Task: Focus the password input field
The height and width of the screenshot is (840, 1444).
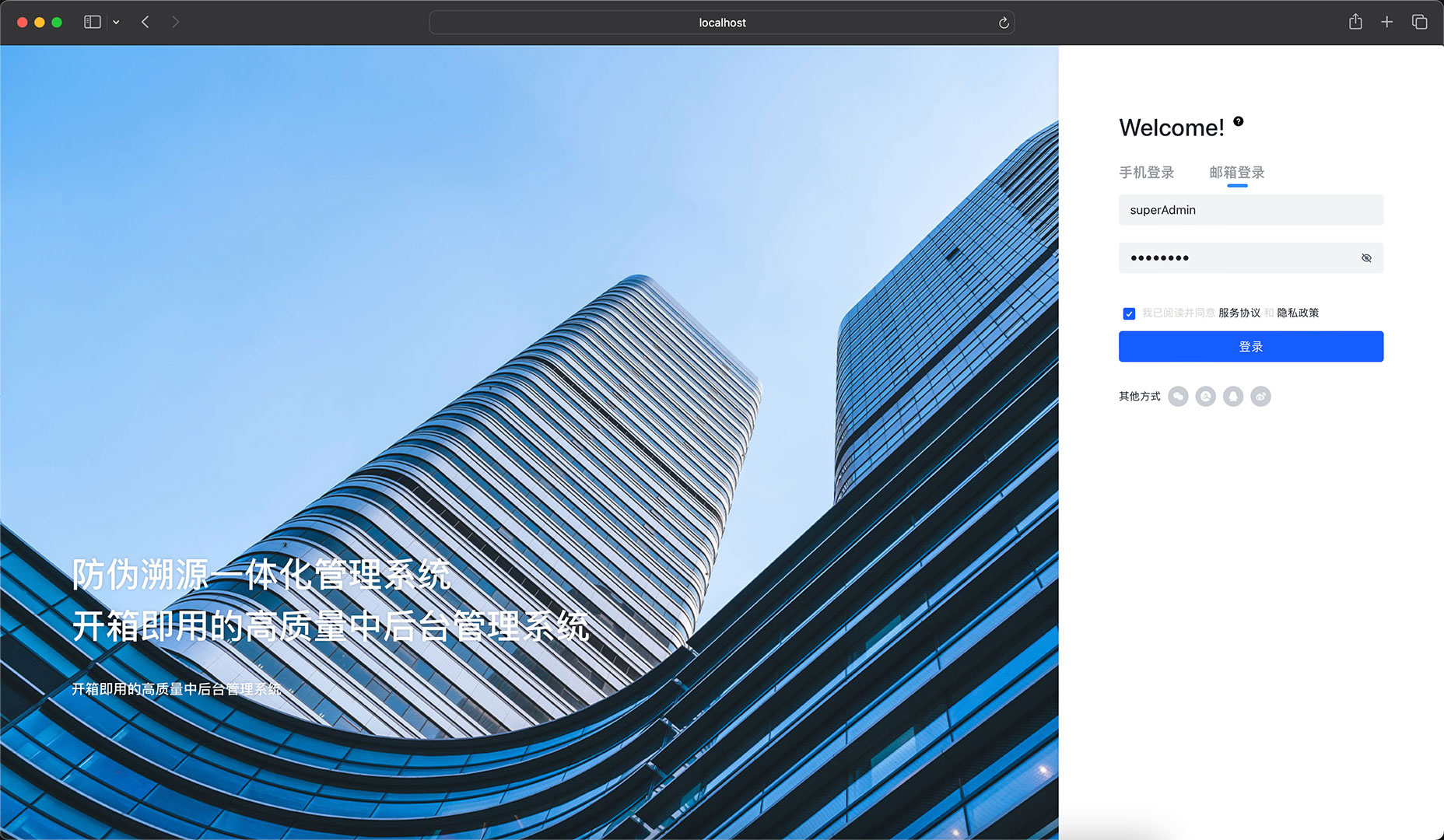Action: pyautogui.click(x=1251, y=258)
